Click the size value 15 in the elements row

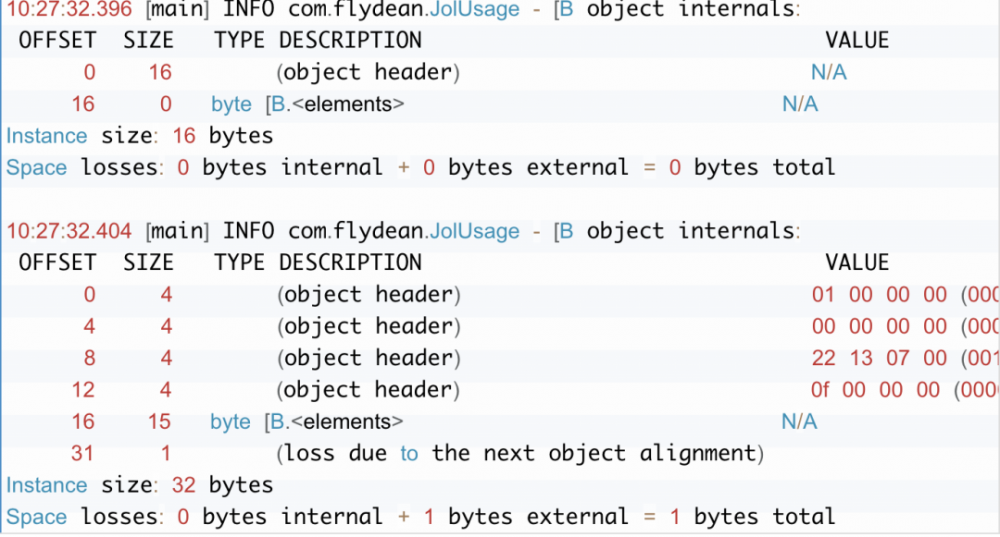point(158,422)
